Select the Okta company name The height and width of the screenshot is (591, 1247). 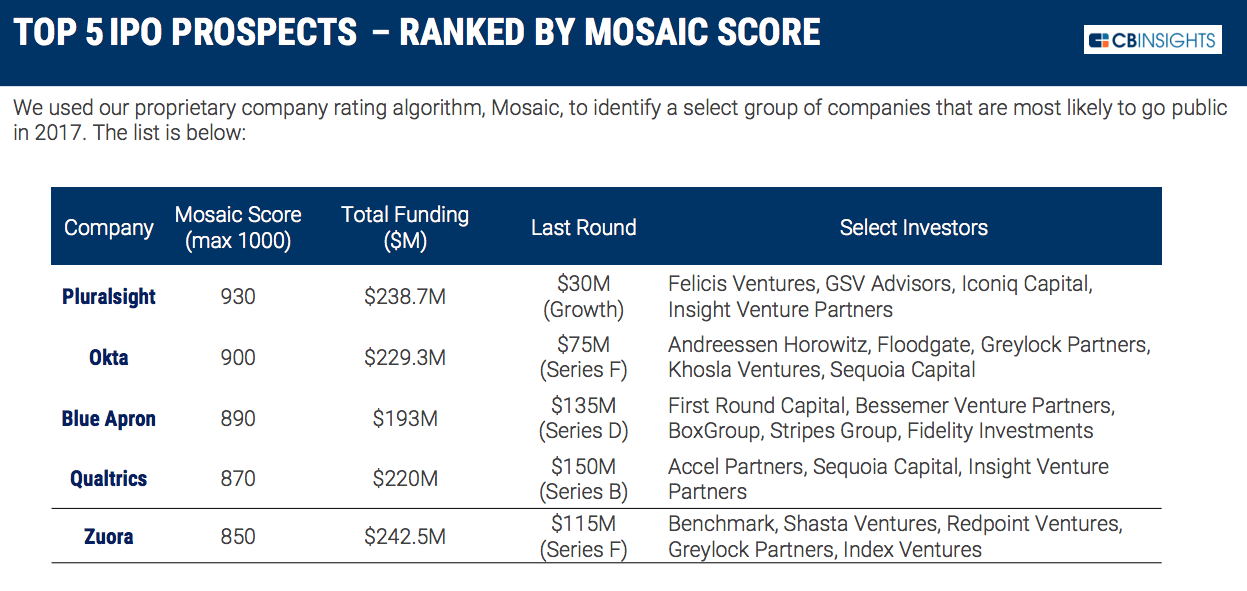pos(108,357)
